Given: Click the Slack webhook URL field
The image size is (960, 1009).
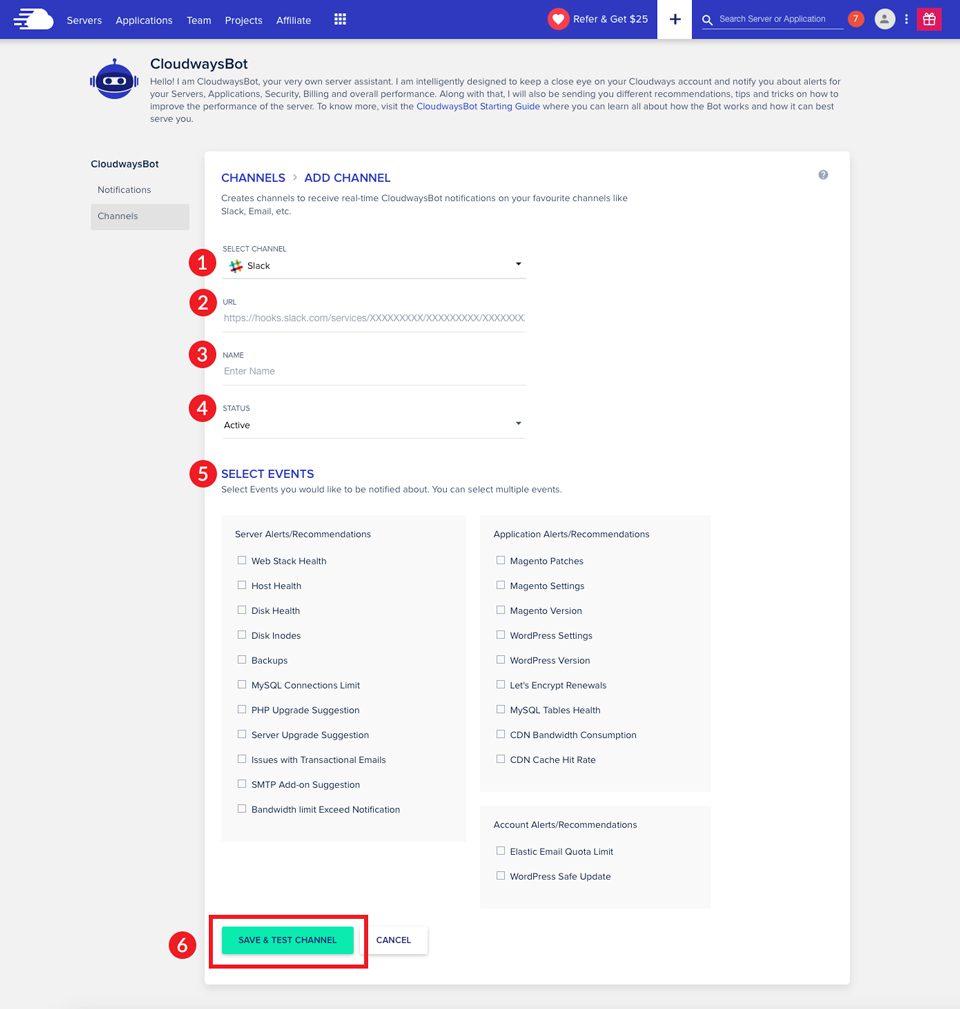Looking at the screenshot, I should pos(374,318).
